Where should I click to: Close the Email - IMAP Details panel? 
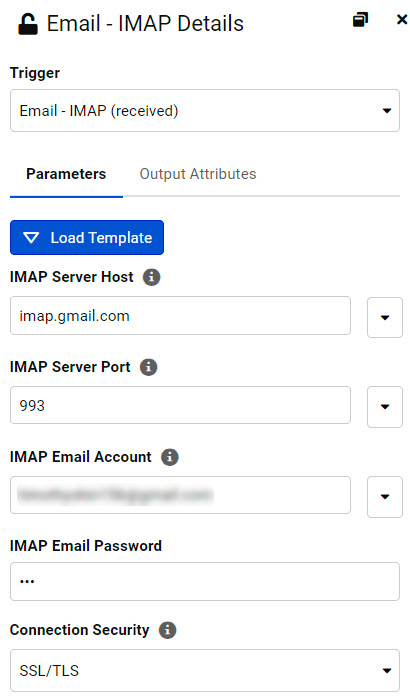pos(402,20)
